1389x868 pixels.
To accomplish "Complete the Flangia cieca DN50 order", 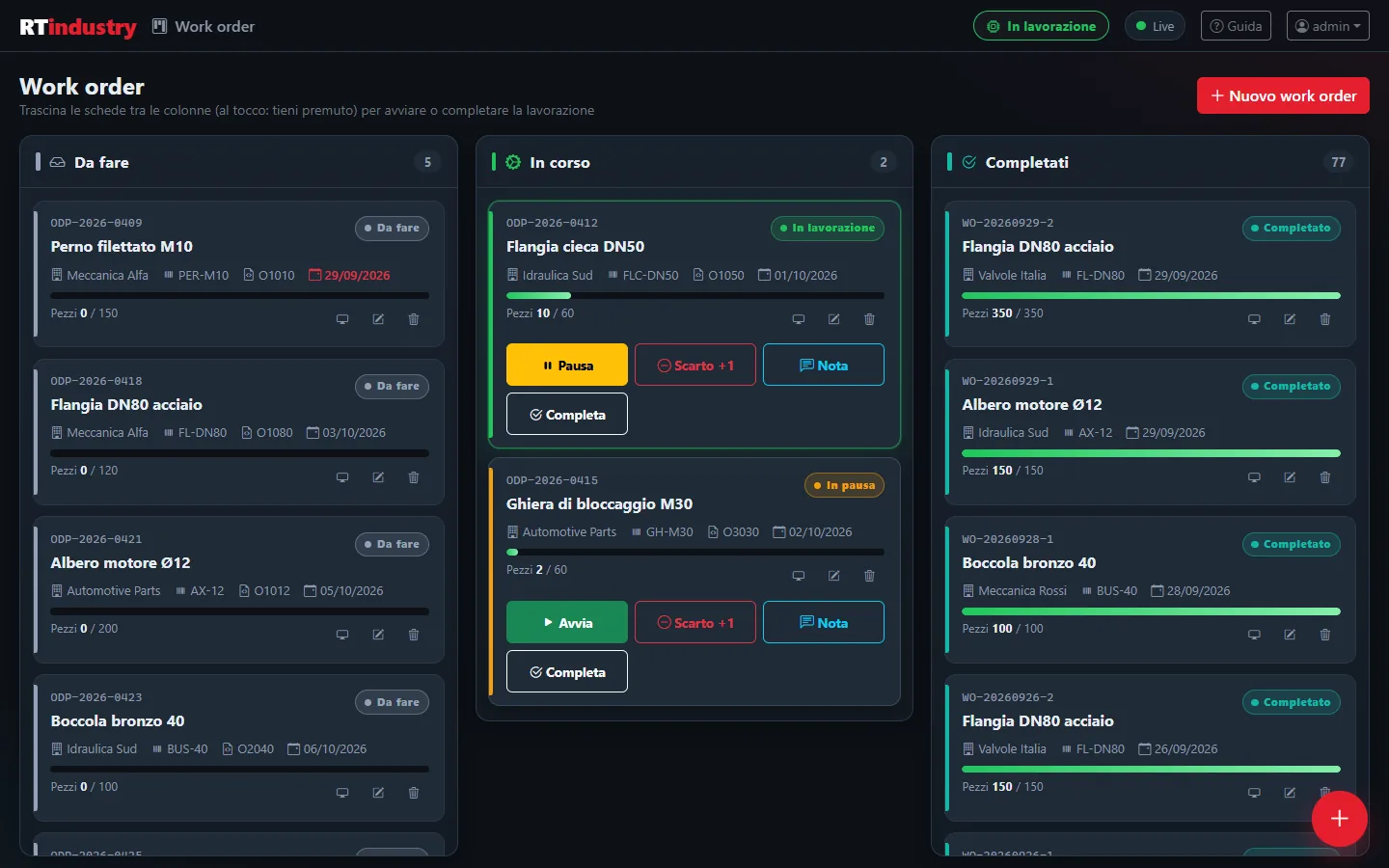I will click(x=567, y=414).
